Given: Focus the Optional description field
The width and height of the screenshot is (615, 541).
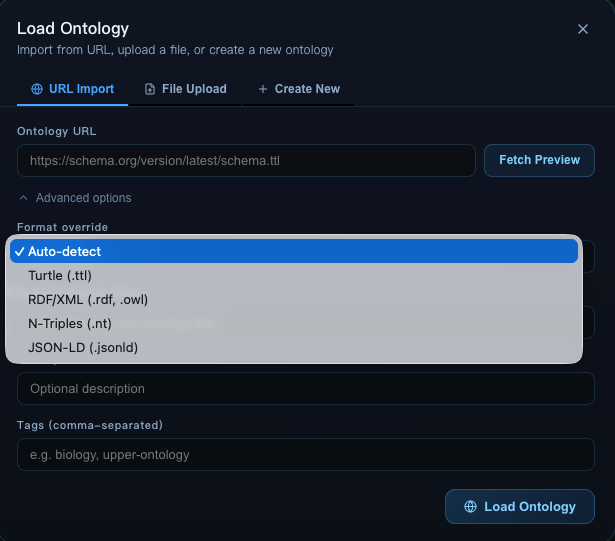Looking at the screenshot, I should pyautogui.click(x=306, y=388).
